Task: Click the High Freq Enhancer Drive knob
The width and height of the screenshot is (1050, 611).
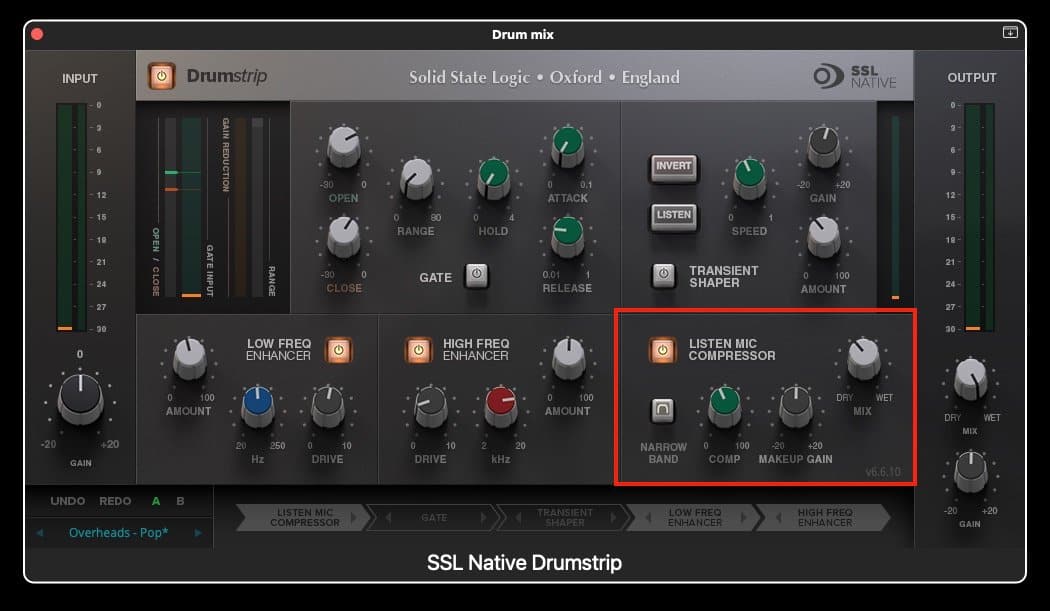Action: click(x=431, y=407)
